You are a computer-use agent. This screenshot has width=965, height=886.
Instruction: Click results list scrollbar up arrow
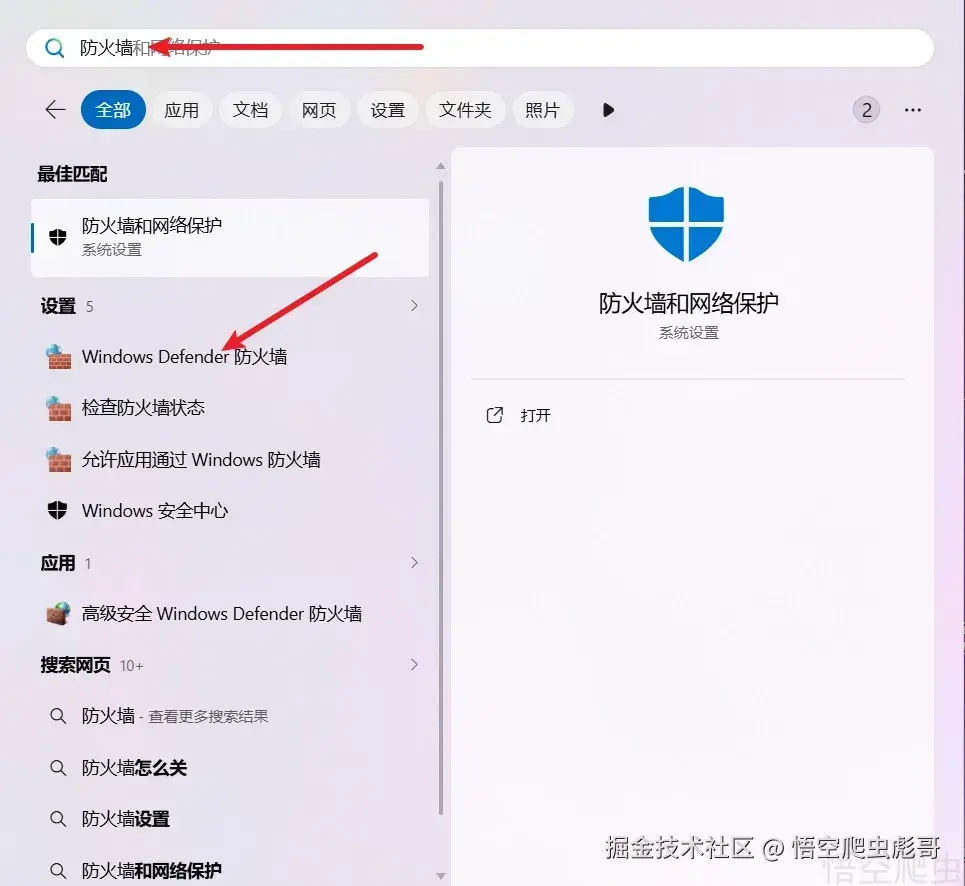click(441, 166)
